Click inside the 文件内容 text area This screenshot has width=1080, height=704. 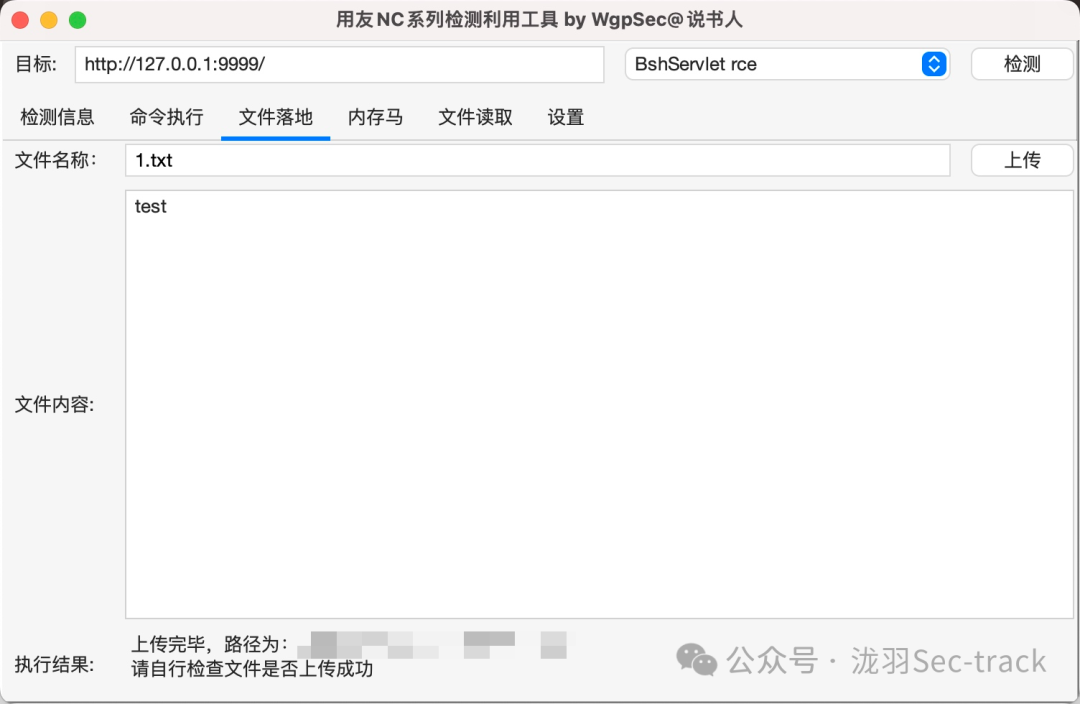599,404
